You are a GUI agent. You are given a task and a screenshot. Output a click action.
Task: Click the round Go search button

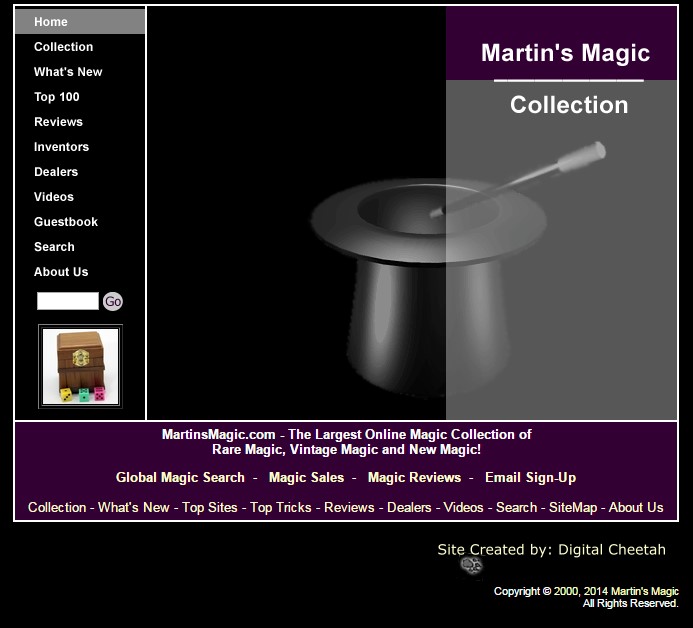(113, 301)
